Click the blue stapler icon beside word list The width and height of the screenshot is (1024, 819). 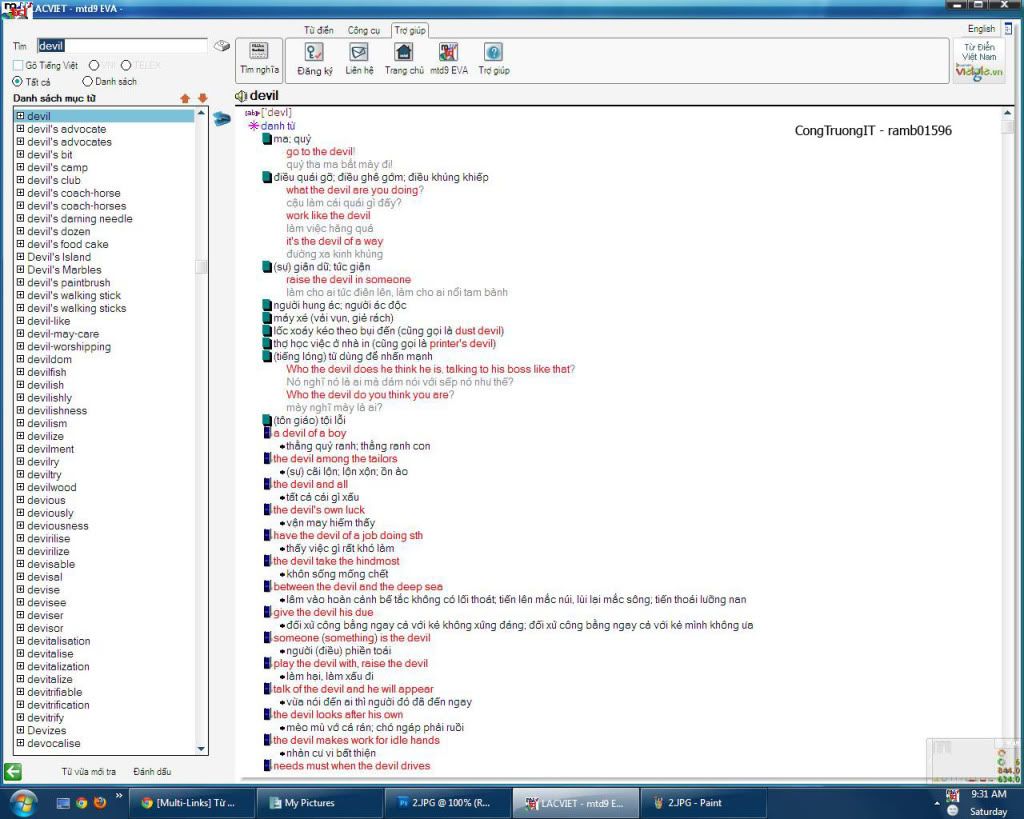tap(222, 119)
